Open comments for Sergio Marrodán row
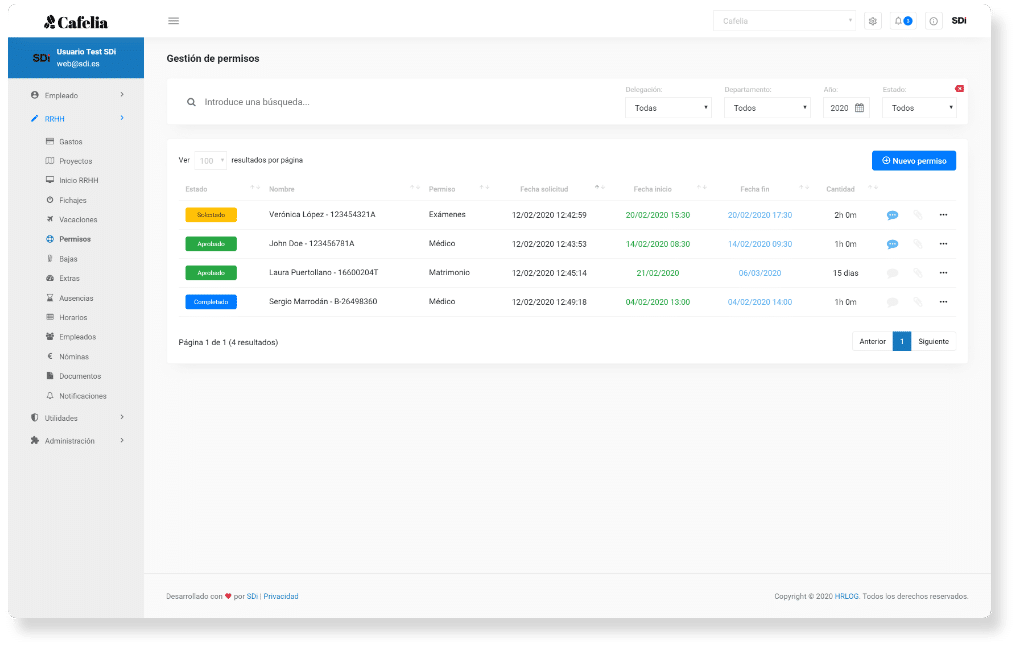The width and height of the screenshot is (1019, 650). 892,302
